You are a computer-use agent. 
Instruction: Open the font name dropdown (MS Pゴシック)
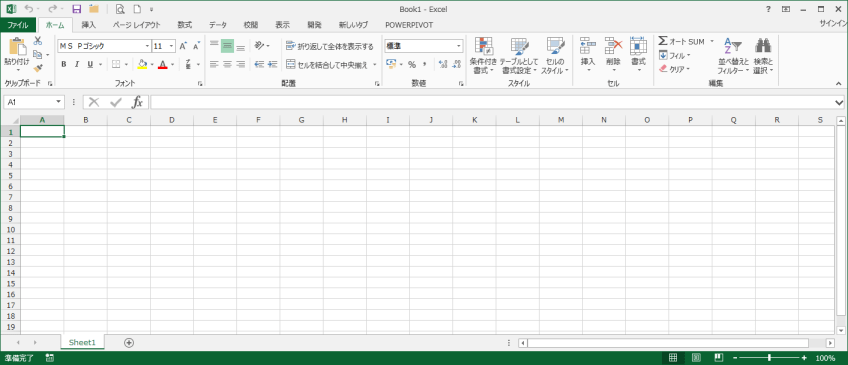click(x=147, y=47)
